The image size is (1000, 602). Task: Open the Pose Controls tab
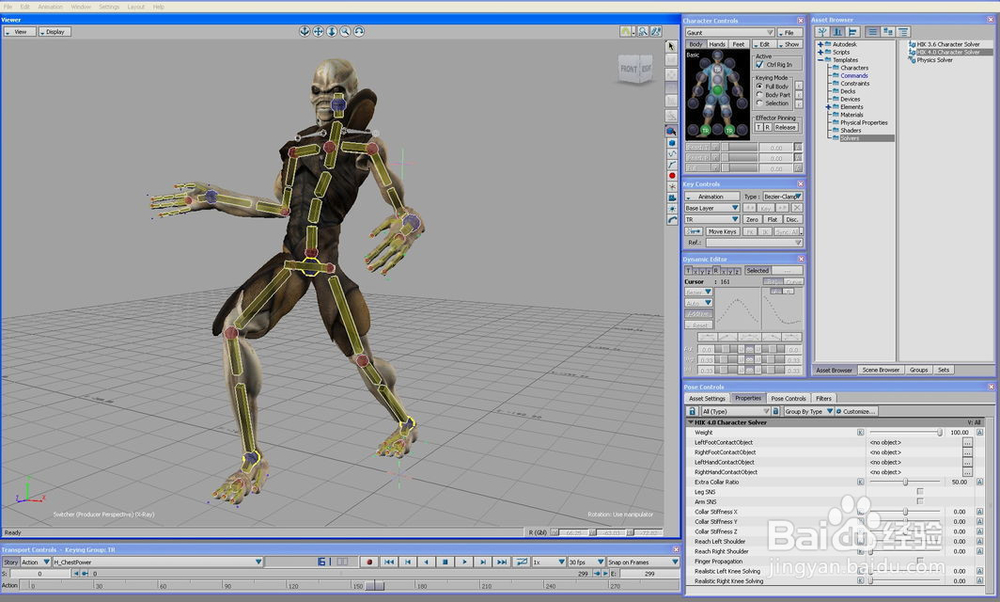pos(788,398)
